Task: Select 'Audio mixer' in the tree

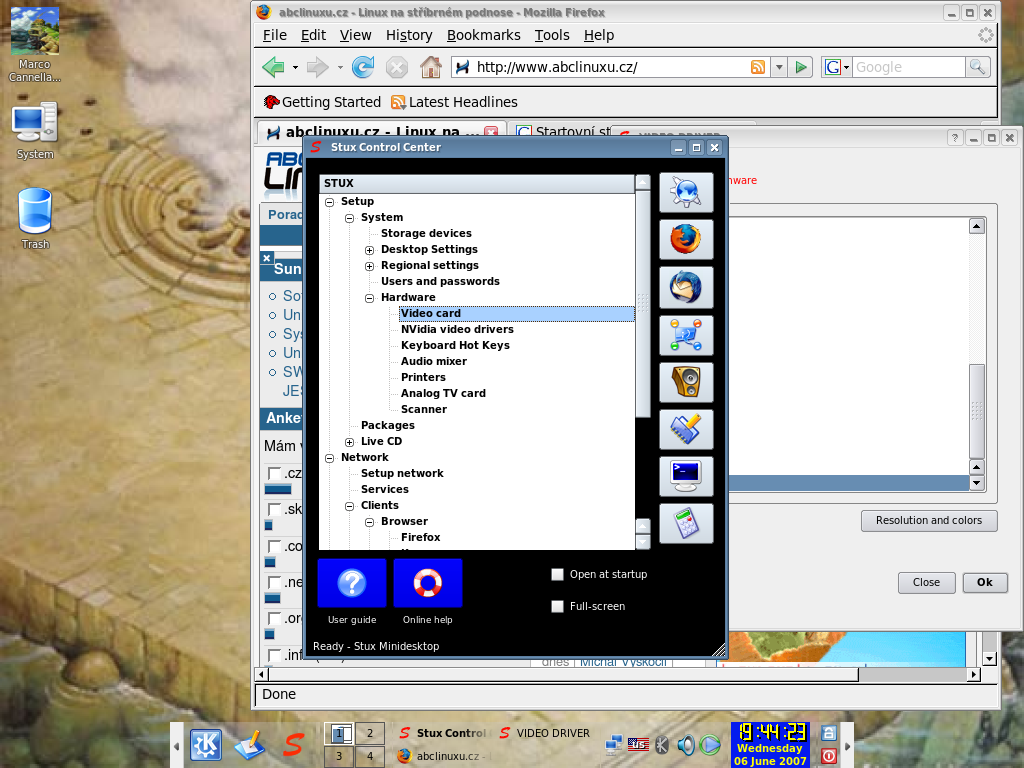Action: click(x=434, y=361)
